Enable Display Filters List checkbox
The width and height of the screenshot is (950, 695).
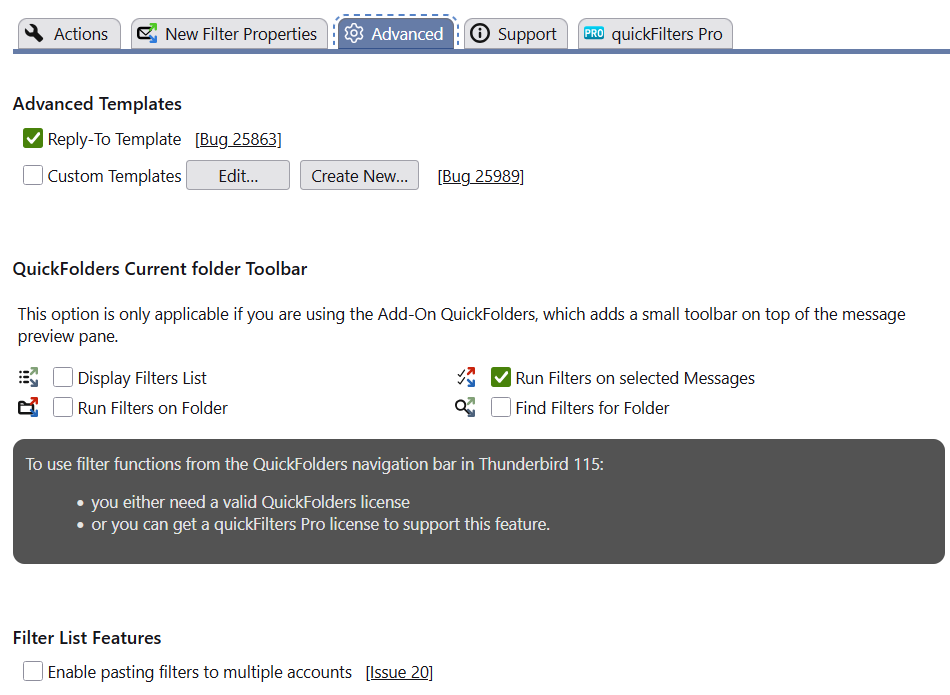(63, 378)
